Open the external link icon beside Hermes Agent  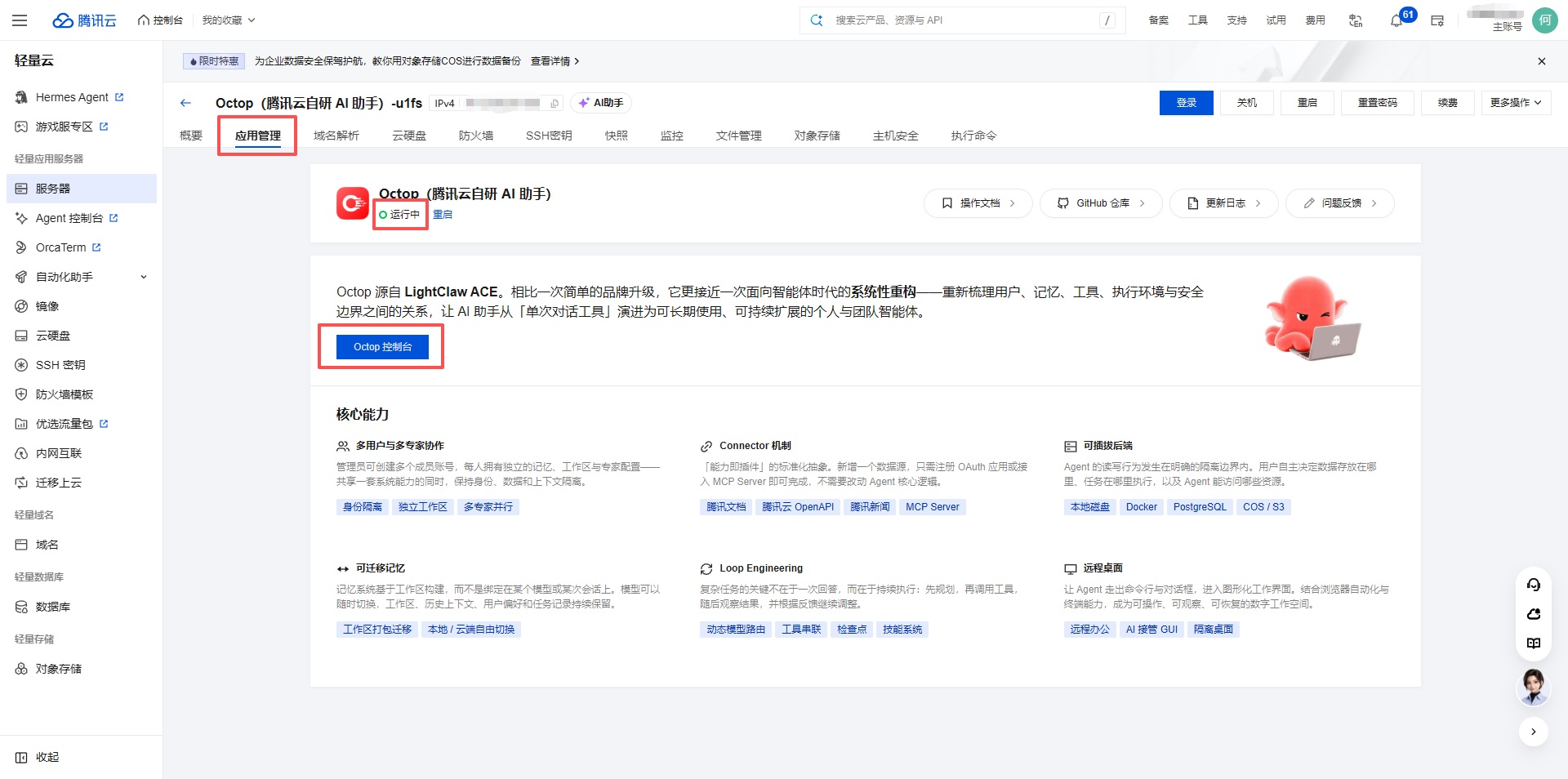[119, 97]
